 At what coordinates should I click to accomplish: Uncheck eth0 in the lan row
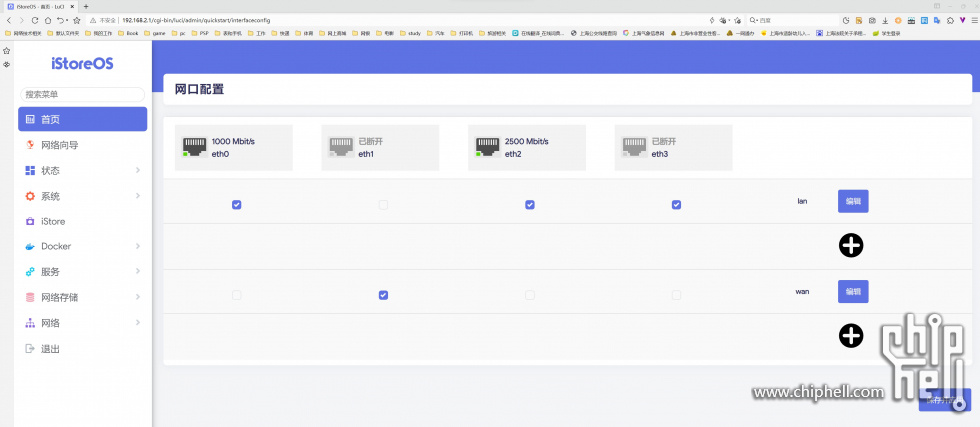coord(236,204)
